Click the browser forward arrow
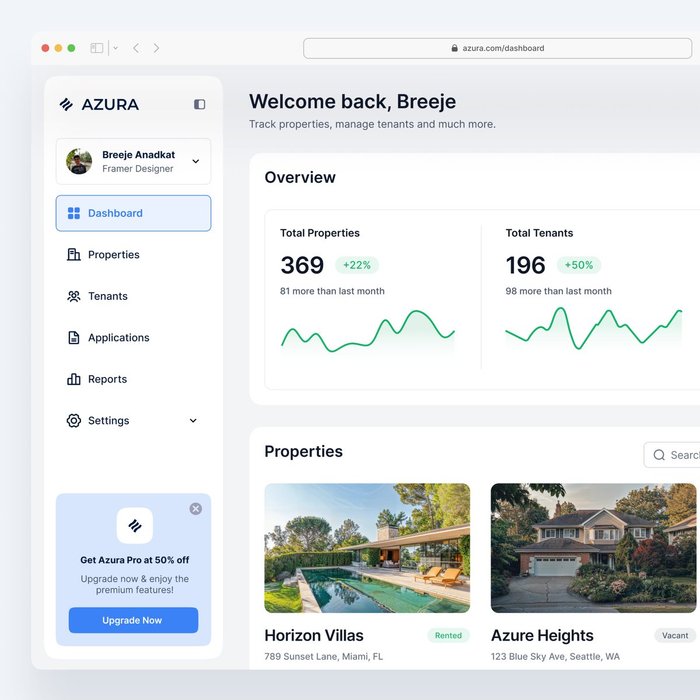This screenshot has height=700, width=700. [x=156, y=48]
